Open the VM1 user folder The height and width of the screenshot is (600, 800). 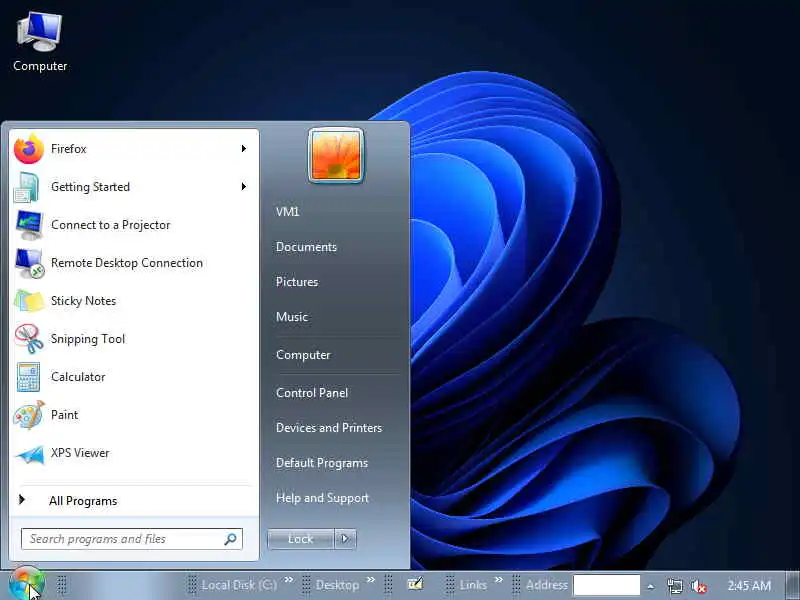pyautogui.click(x=288, y=212)
